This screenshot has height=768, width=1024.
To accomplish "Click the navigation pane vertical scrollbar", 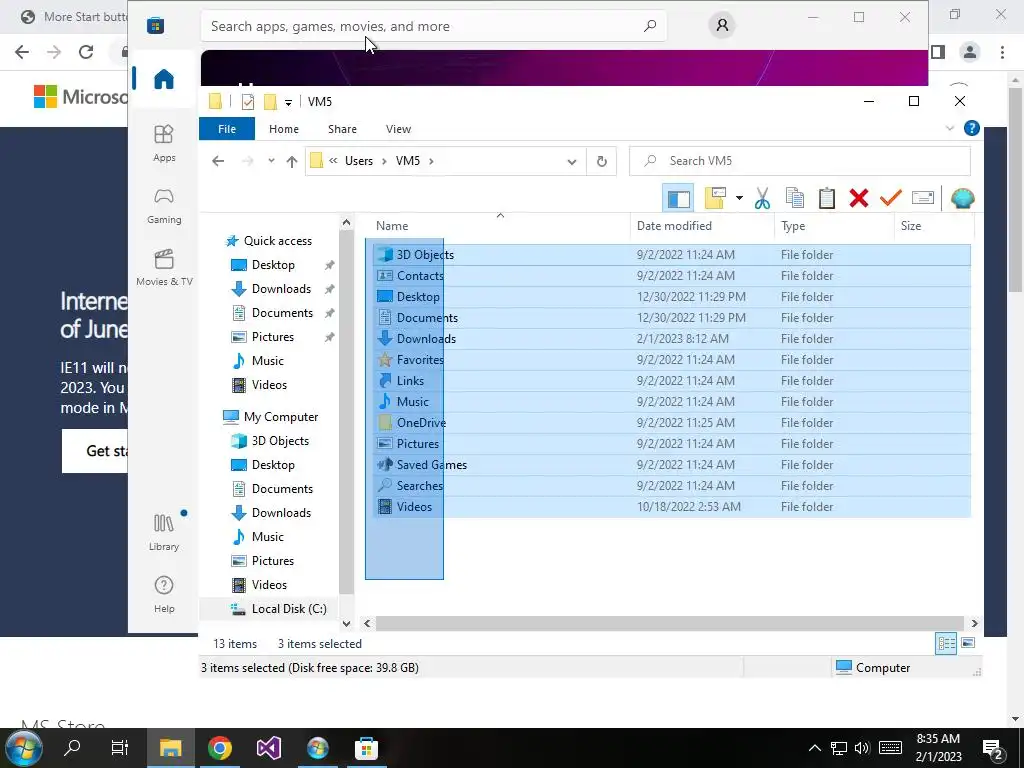I will (346, 413).
